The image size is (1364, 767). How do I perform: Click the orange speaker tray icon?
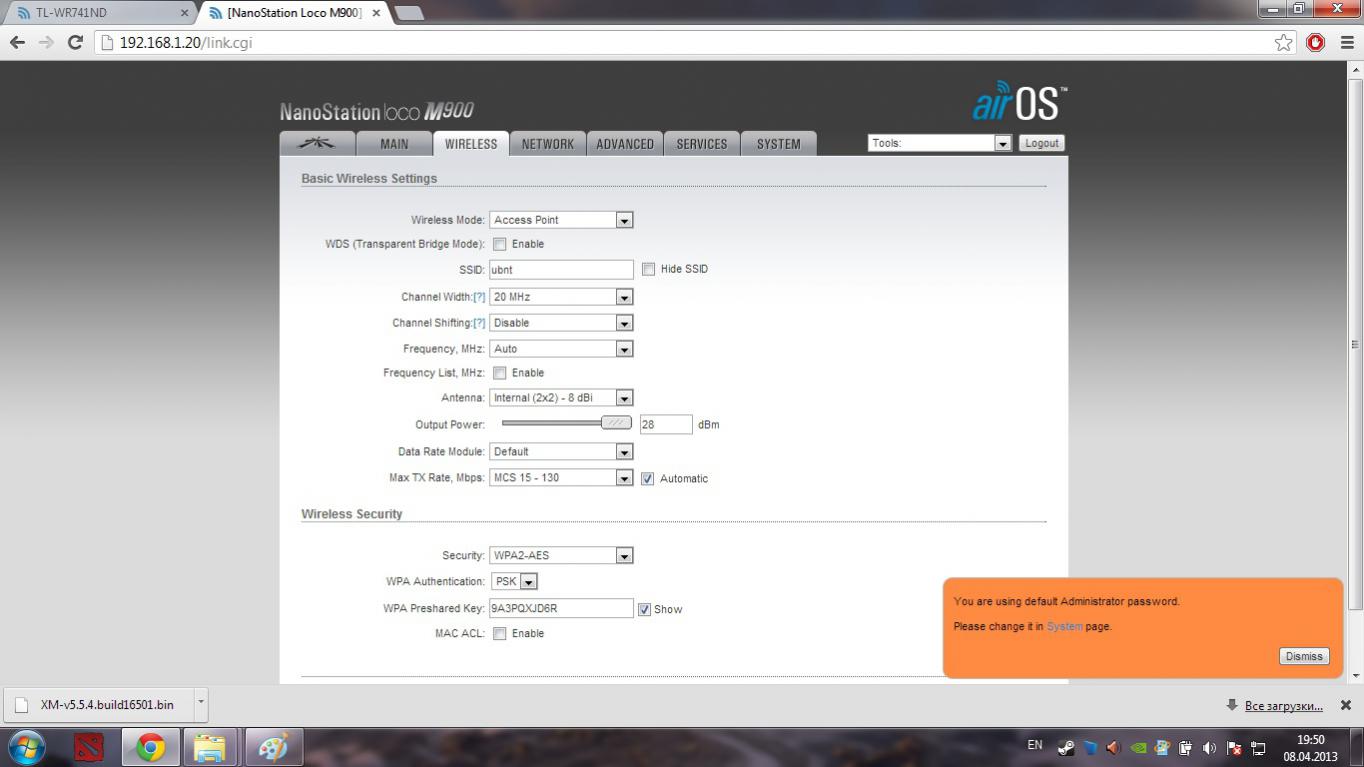pos(1114,747)
